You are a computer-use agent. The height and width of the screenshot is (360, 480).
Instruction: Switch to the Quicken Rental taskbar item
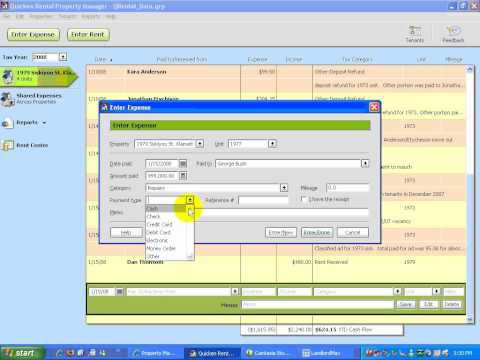click(212, 353)
